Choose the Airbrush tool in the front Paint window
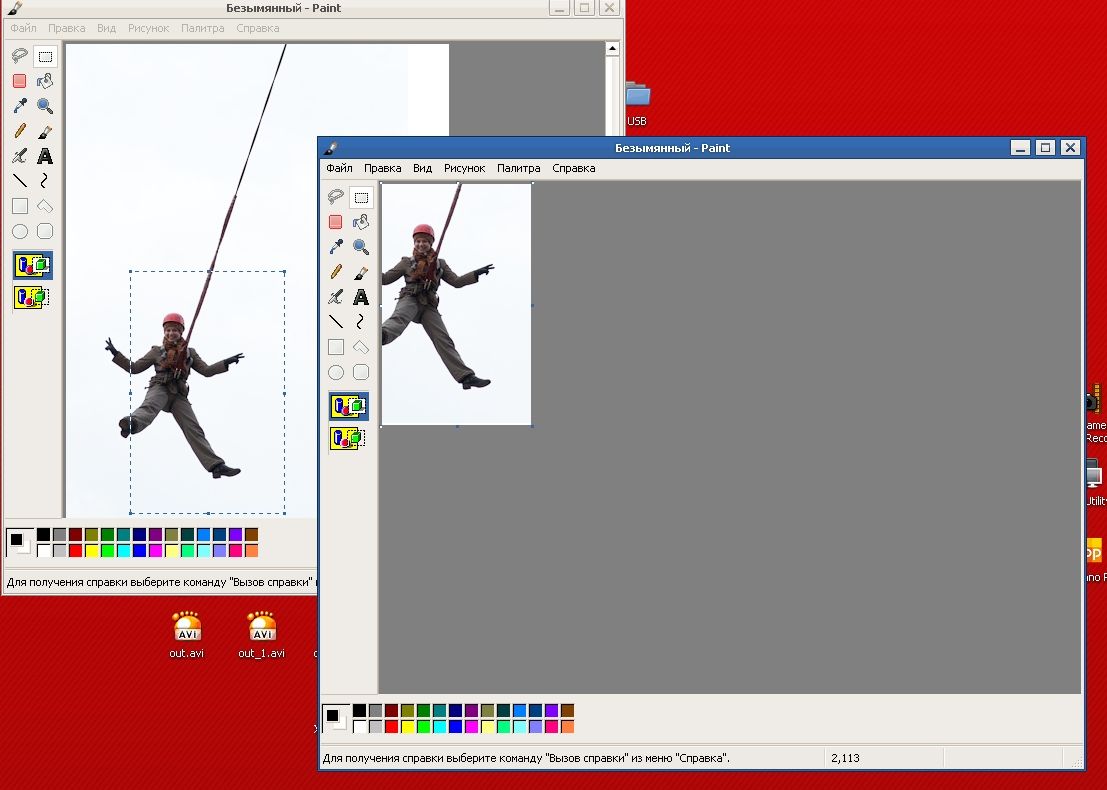1107x790 pixels. (x=336, y=297)
